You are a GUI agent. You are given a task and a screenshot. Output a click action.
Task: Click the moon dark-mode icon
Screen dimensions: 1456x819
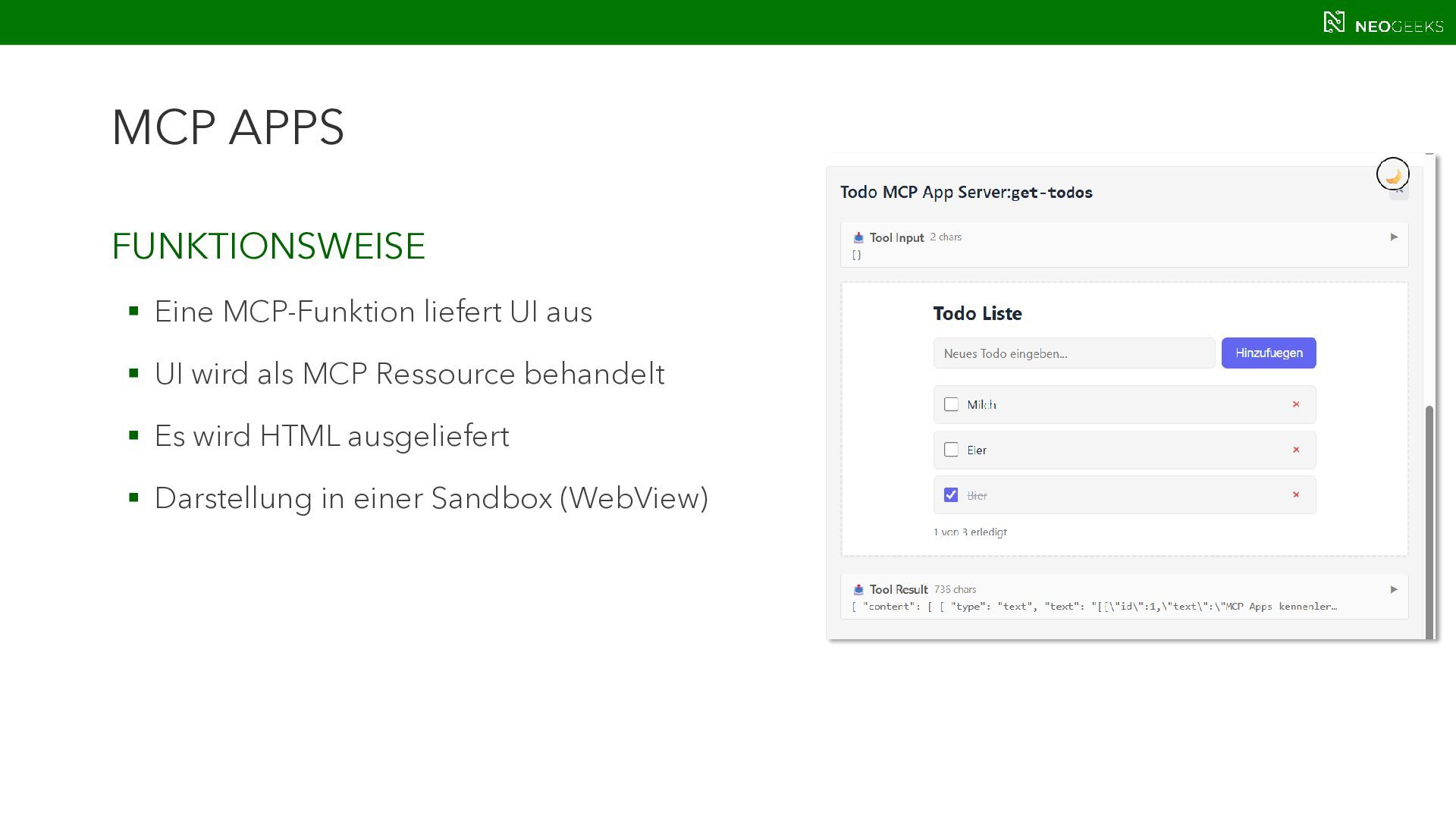1393,175
